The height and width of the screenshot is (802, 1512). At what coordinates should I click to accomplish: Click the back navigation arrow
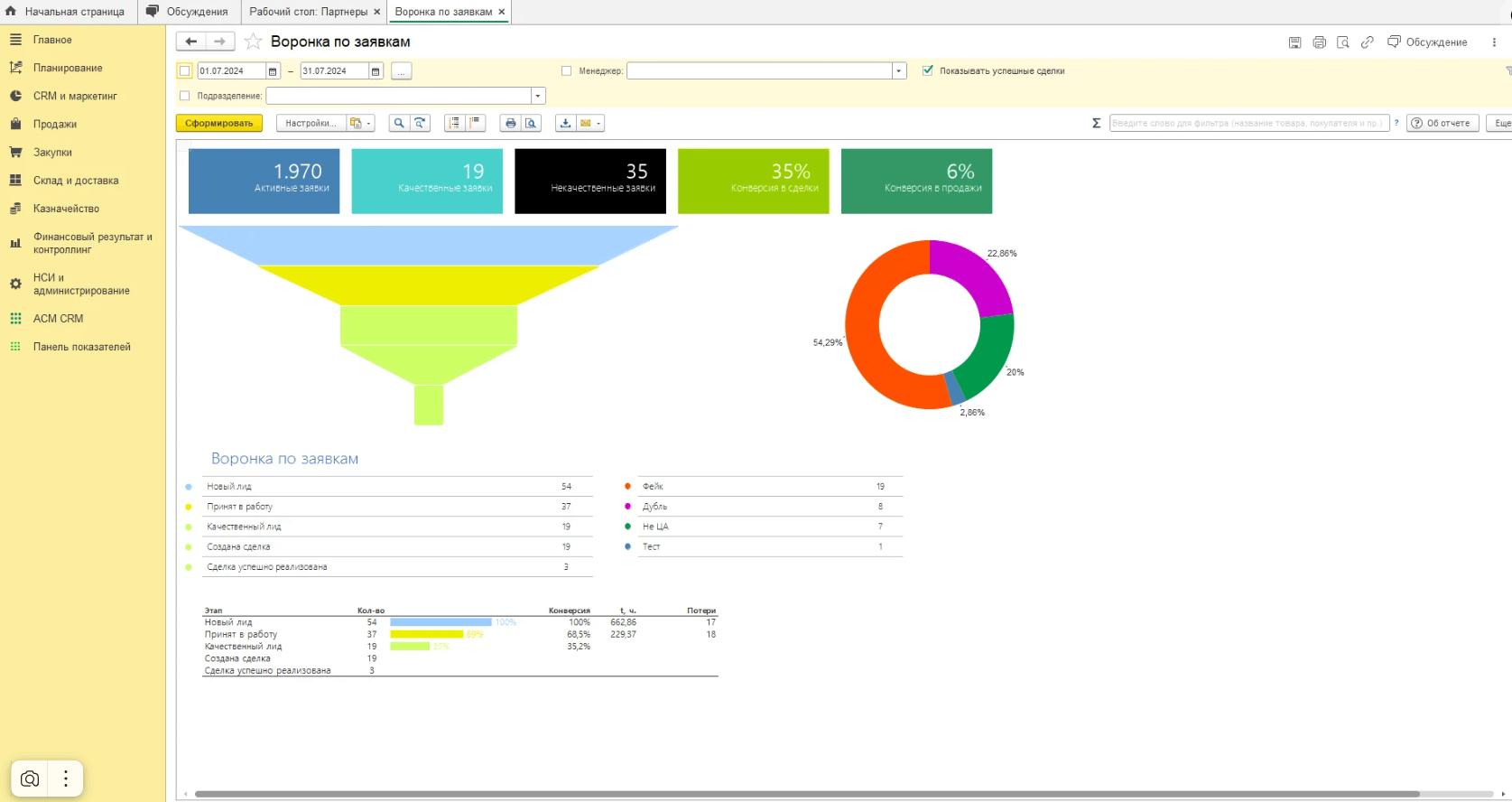(x=190, y=42)
